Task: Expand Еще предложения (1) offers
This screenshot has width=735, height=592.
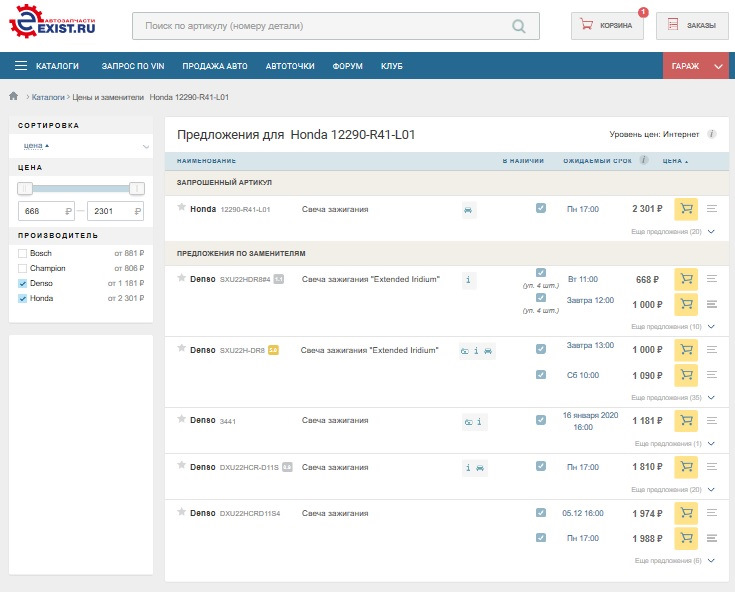Action: [x=675, y=443]
